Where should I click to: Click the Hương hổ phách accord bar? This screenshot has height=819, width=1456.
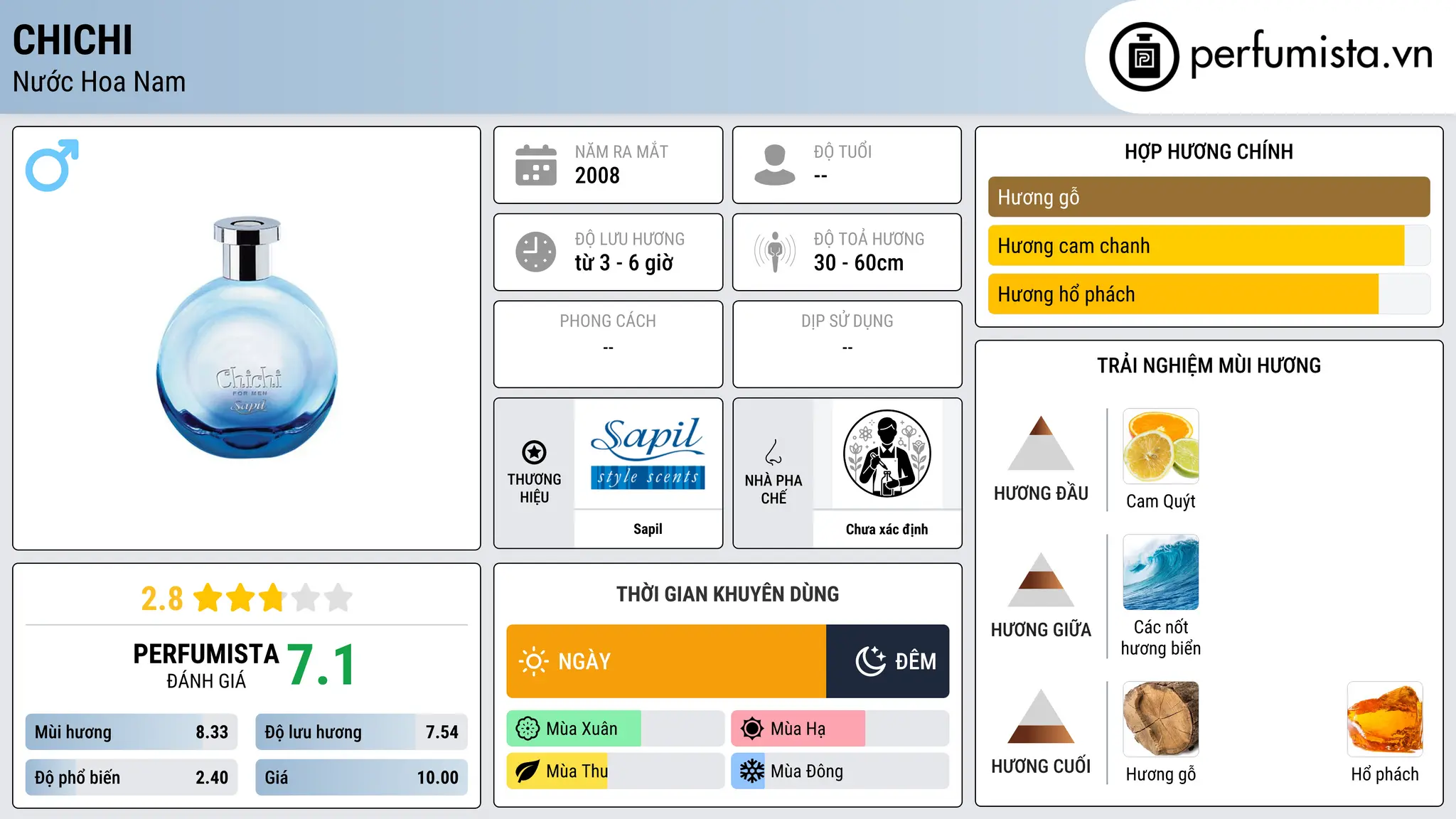point(1209,294)
